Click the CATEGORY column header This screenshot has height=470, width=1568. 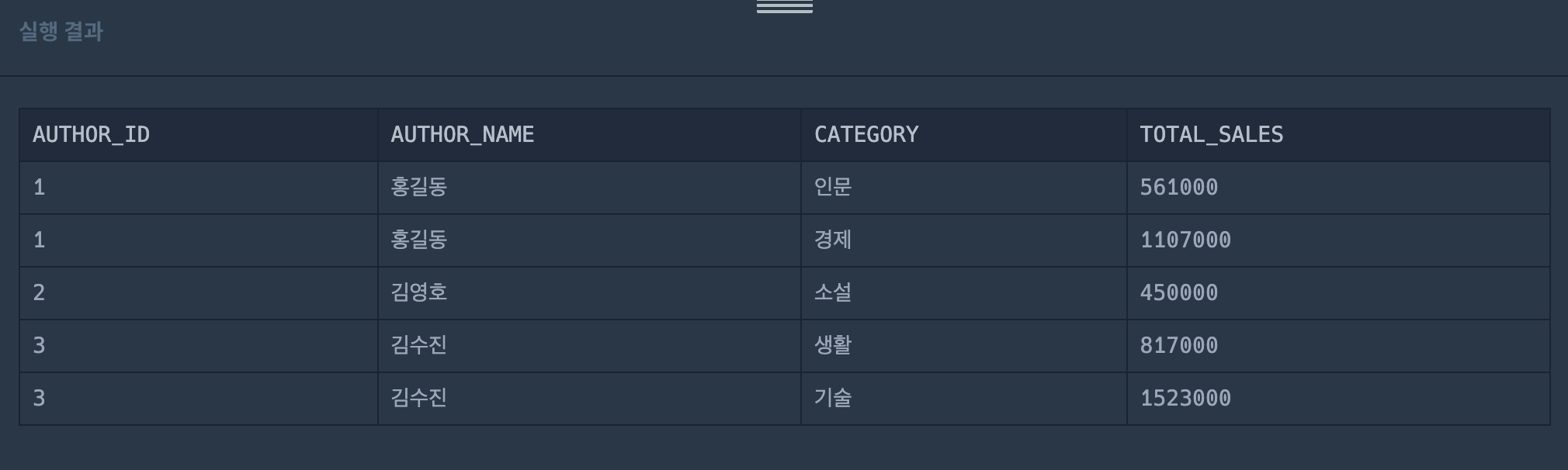(x=866, y=135)
